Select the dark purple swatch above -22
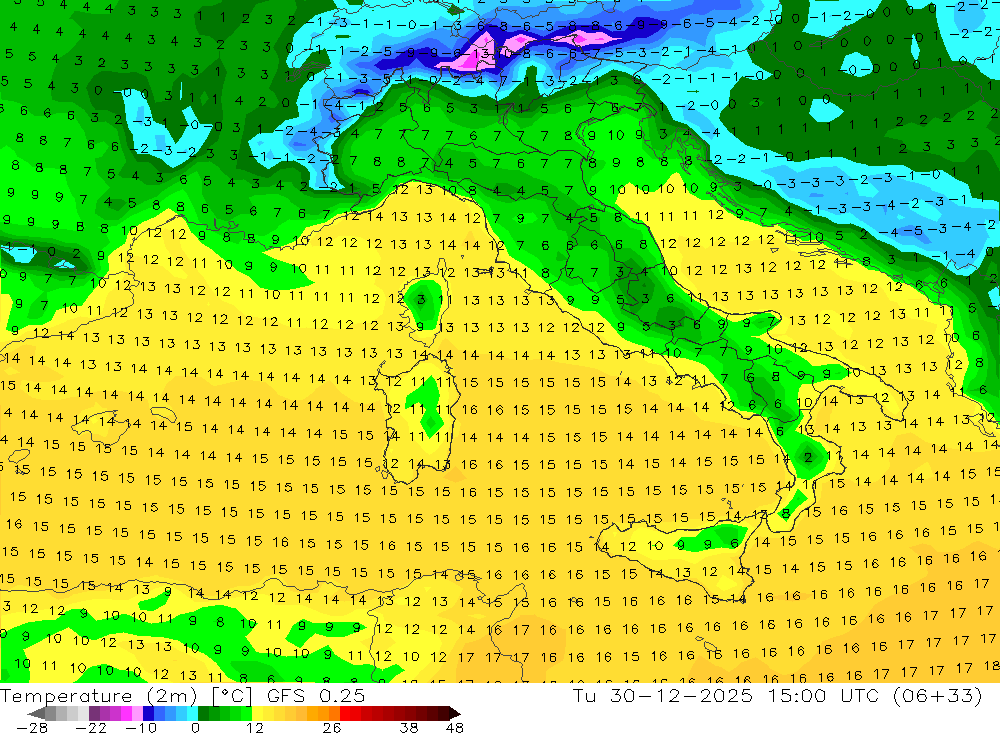The height and width of the screenshot is (733, 1000). 94,713
